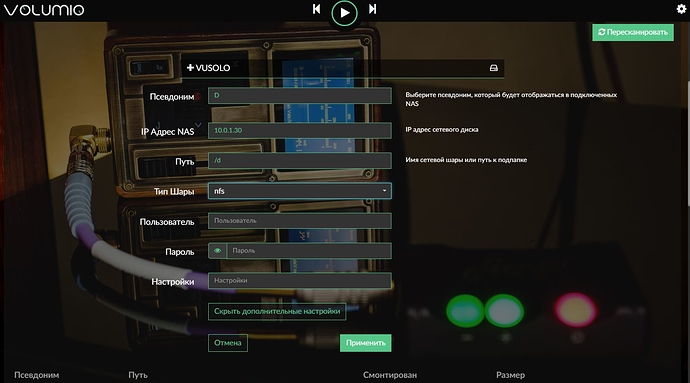Click the IP Адрес NAS field

pos(300,130)
